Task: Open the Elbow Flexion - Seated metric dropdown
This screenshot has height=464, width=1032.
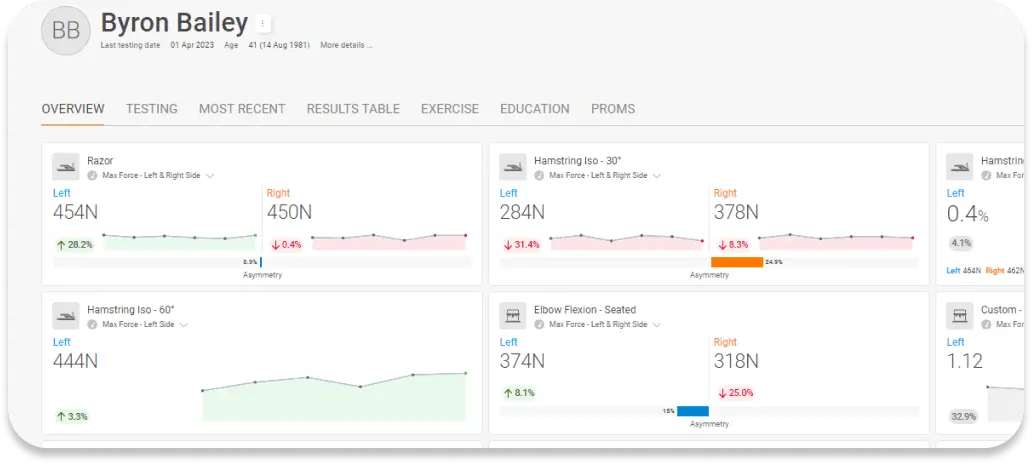Action: point(657,325)
